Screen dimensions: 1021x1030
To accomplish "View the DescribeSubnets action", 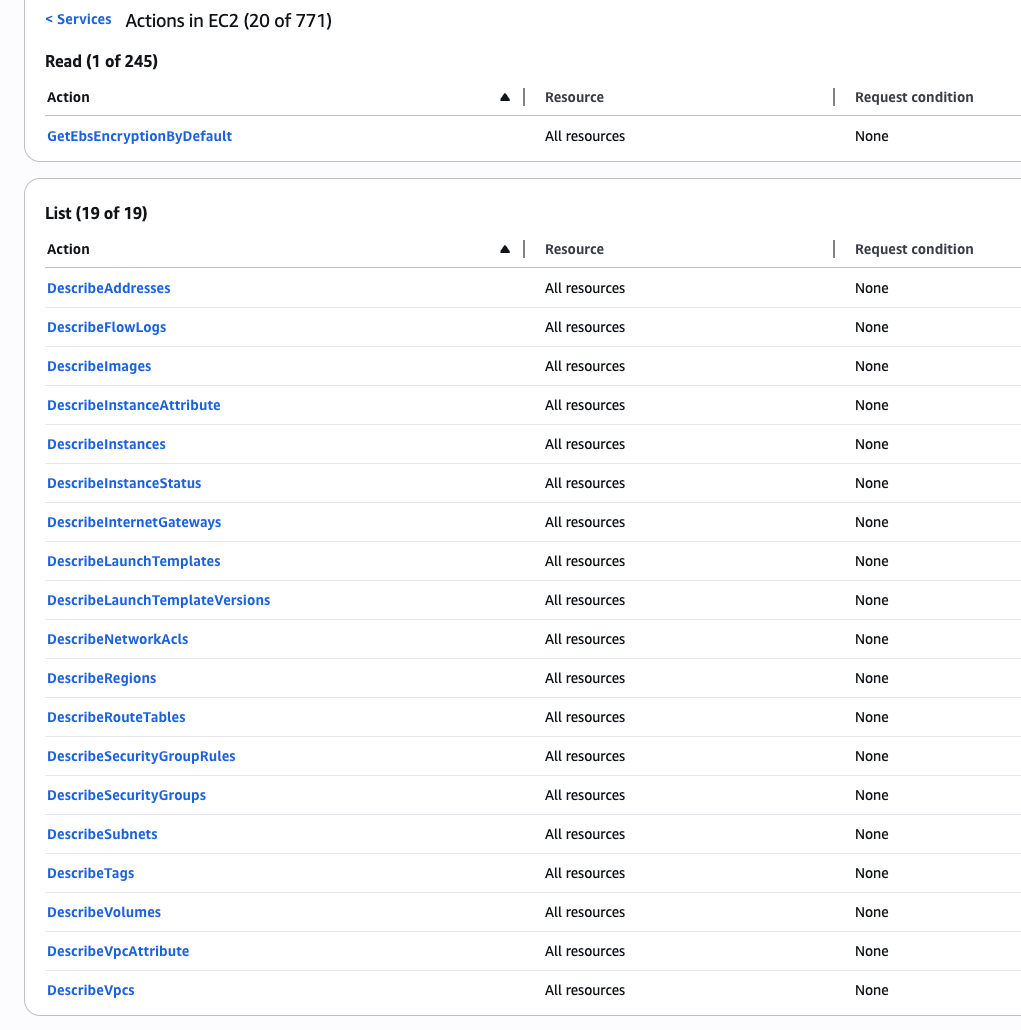I will [x=102, y=833].
